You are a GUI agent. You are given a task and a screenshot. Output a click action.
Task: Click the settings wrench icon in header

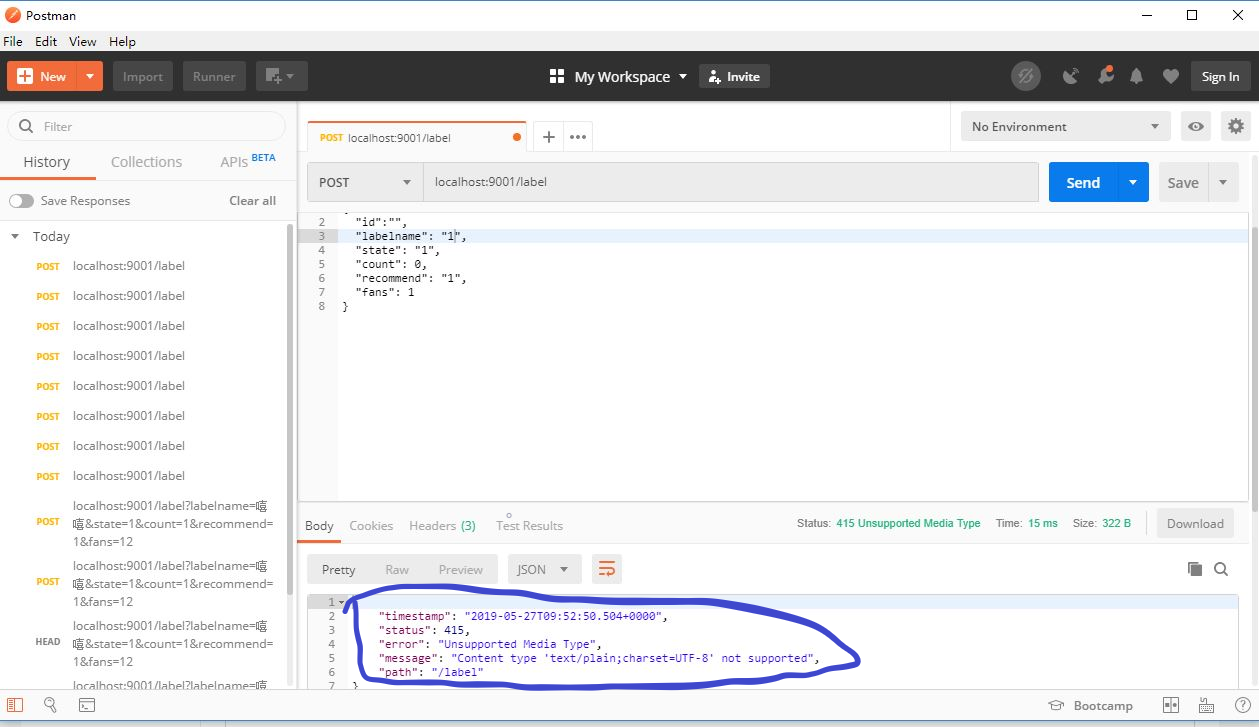coord(1105,76)
